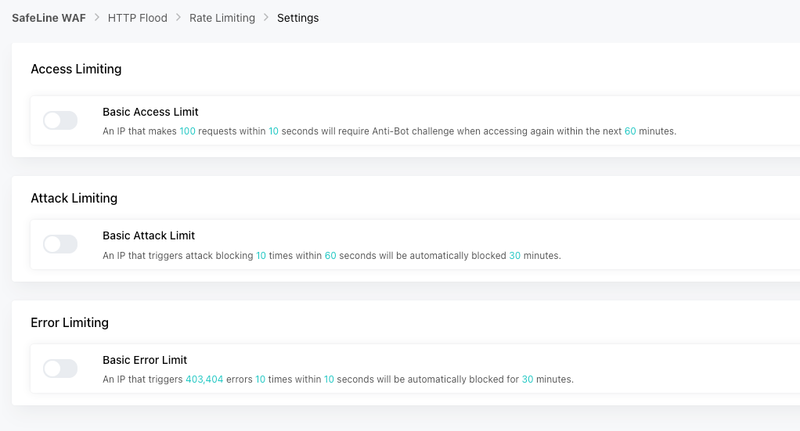This screenshot has width=800, height=431.
Task: Change the attack limit 60 seconds value
Action: 330,256
